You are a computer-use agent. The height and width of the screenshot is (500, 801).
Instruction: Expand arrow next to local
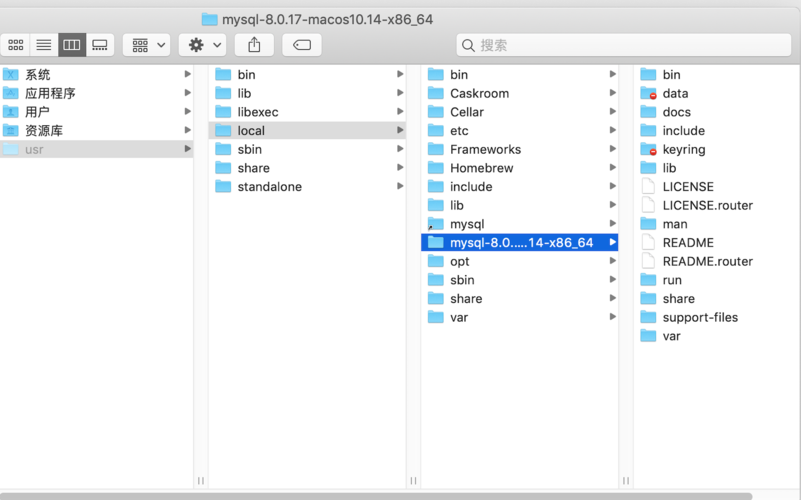click(400, 130)
